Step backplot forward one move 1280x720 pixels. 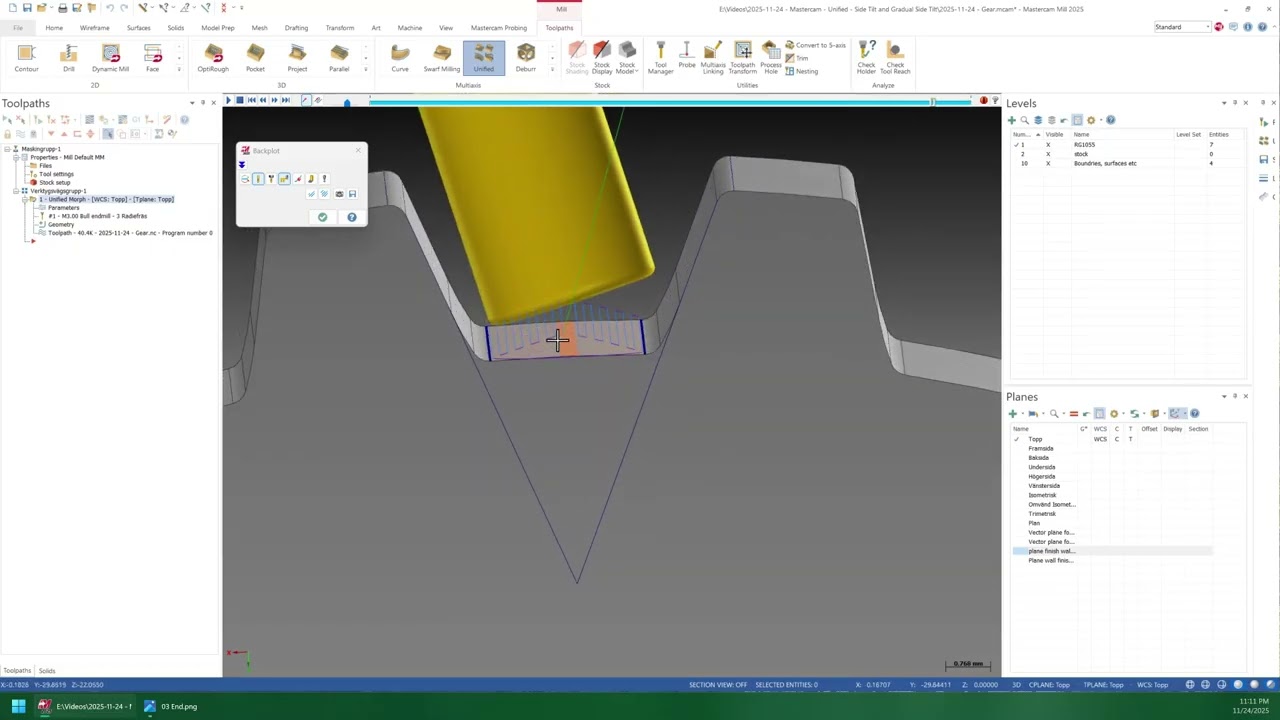(x=274, y=100)
